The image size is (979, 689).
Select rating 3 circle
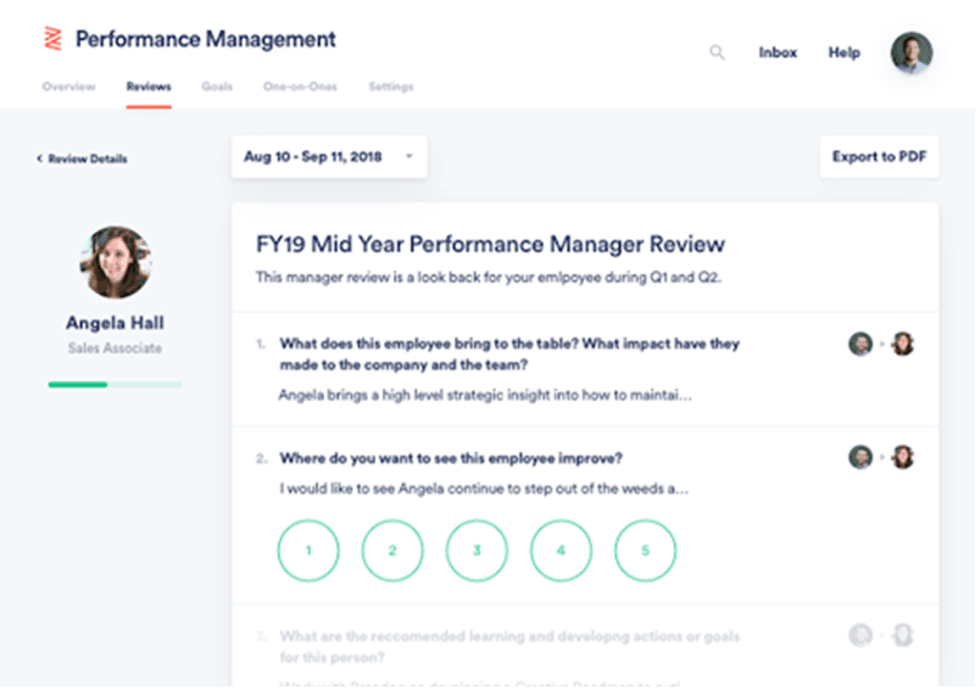coord(477,550)
